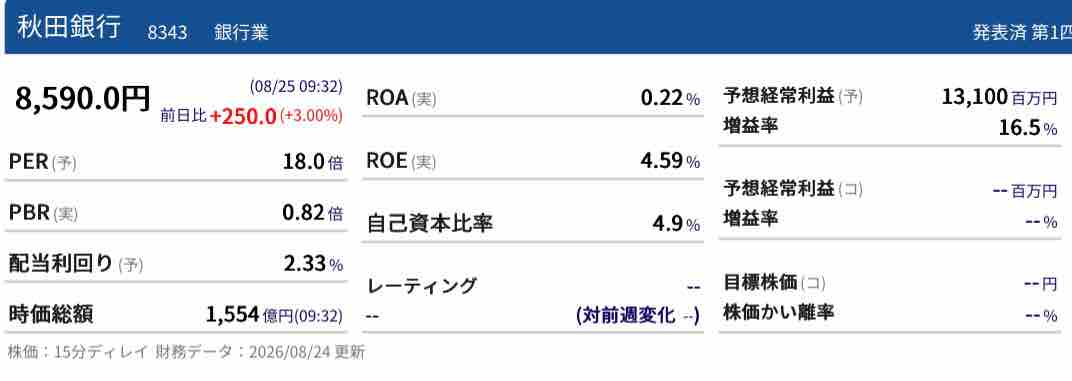1072x381 pixels.
Task: Click the レーティング label
Action: click(421, 285)
